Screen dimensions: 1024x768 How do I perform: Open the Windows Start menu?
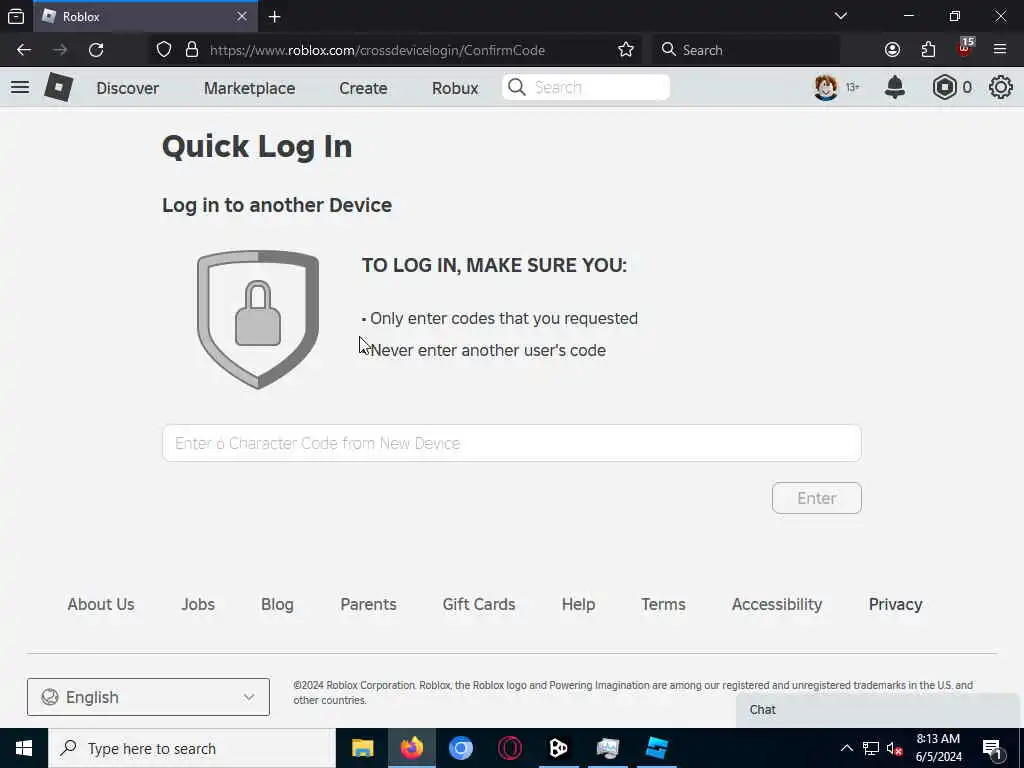tap(24, 748)
